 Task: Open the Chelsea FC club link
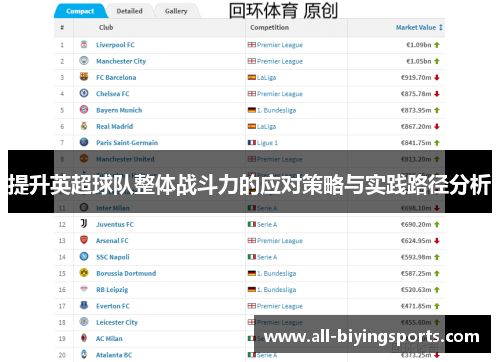(113, 94)
